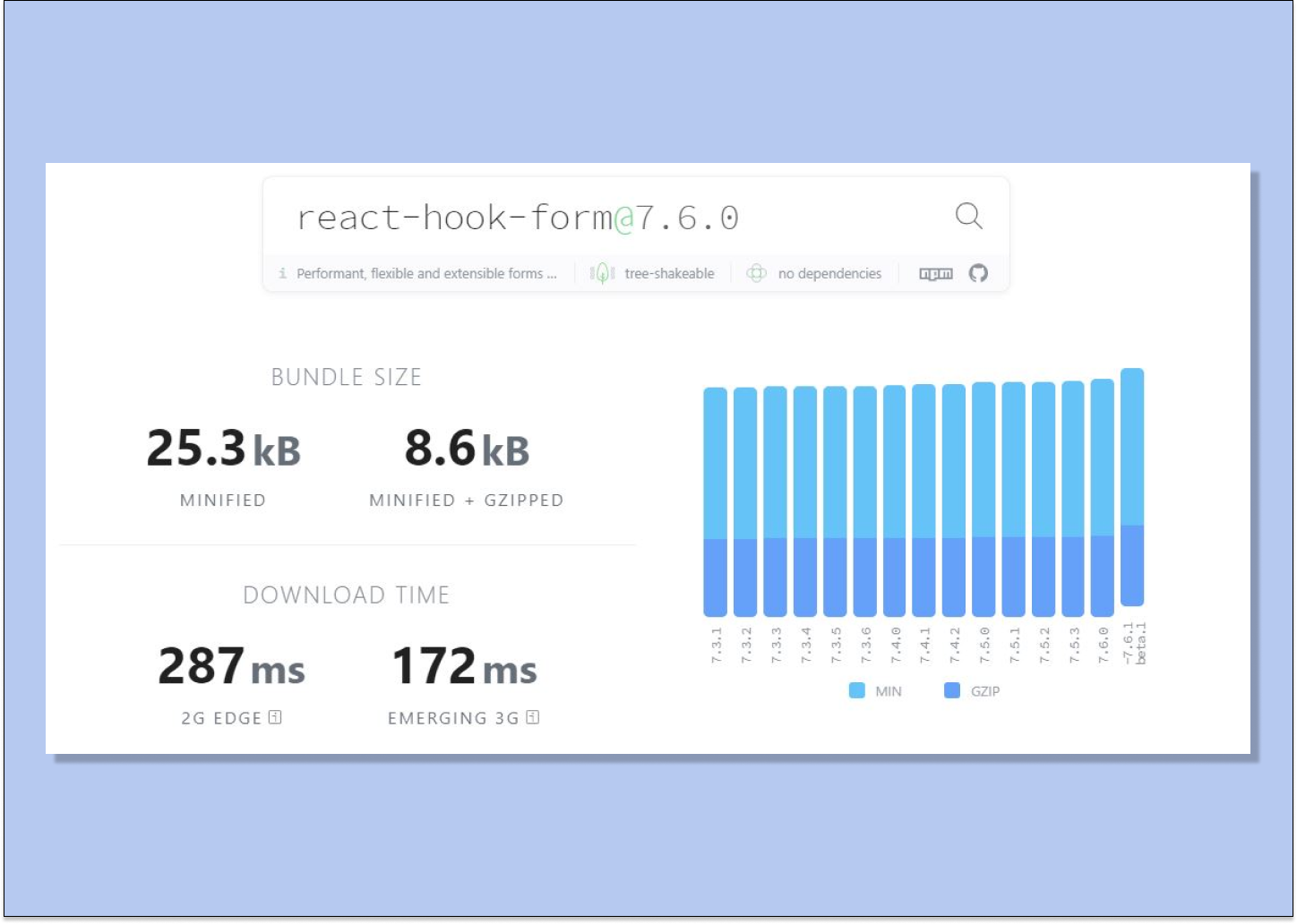The width and height of the screenshot is (1297, 924).
Task: Click the 'EMERGING 3G' label
Action: tap(453, 718)
